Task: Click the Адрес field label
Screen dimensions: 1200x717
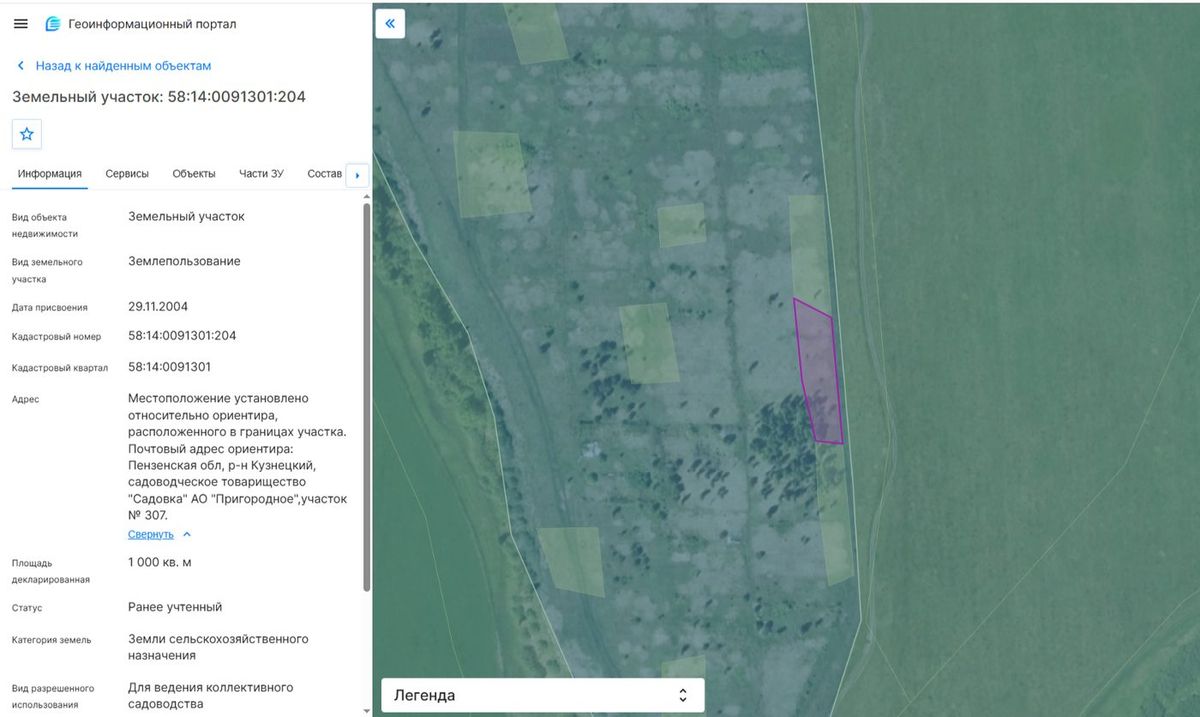Action: coord(26,399)
